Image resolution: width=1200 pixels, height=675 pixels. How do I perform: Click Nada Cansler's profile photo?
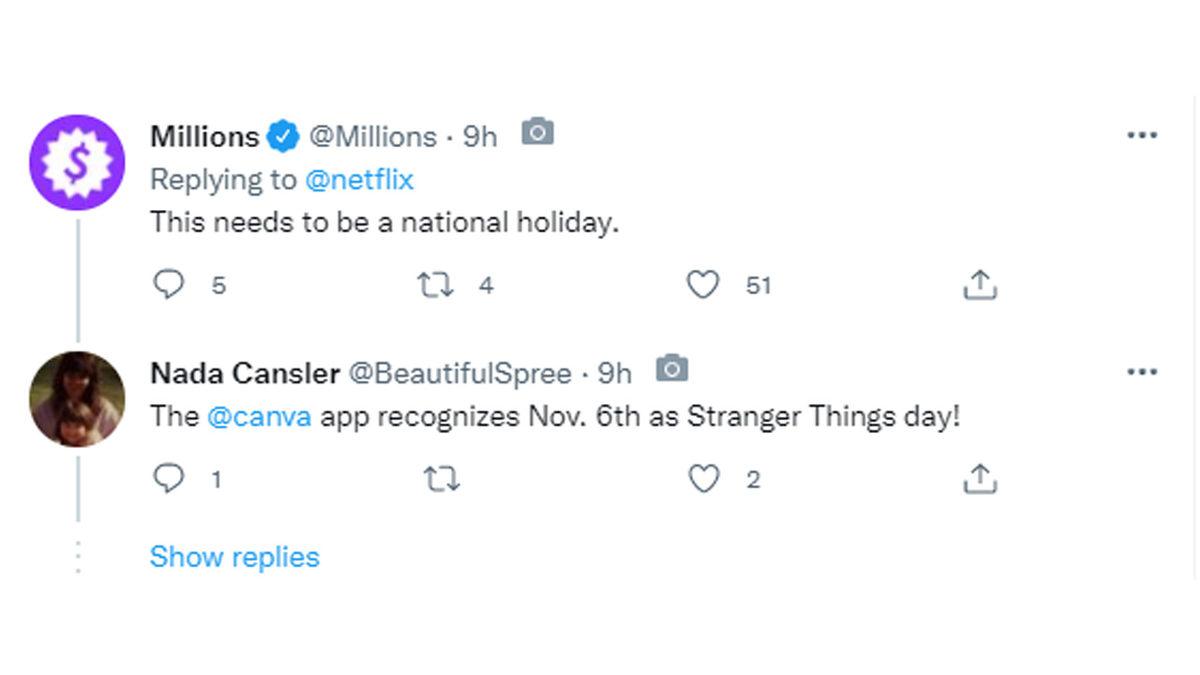click(77, 398)
